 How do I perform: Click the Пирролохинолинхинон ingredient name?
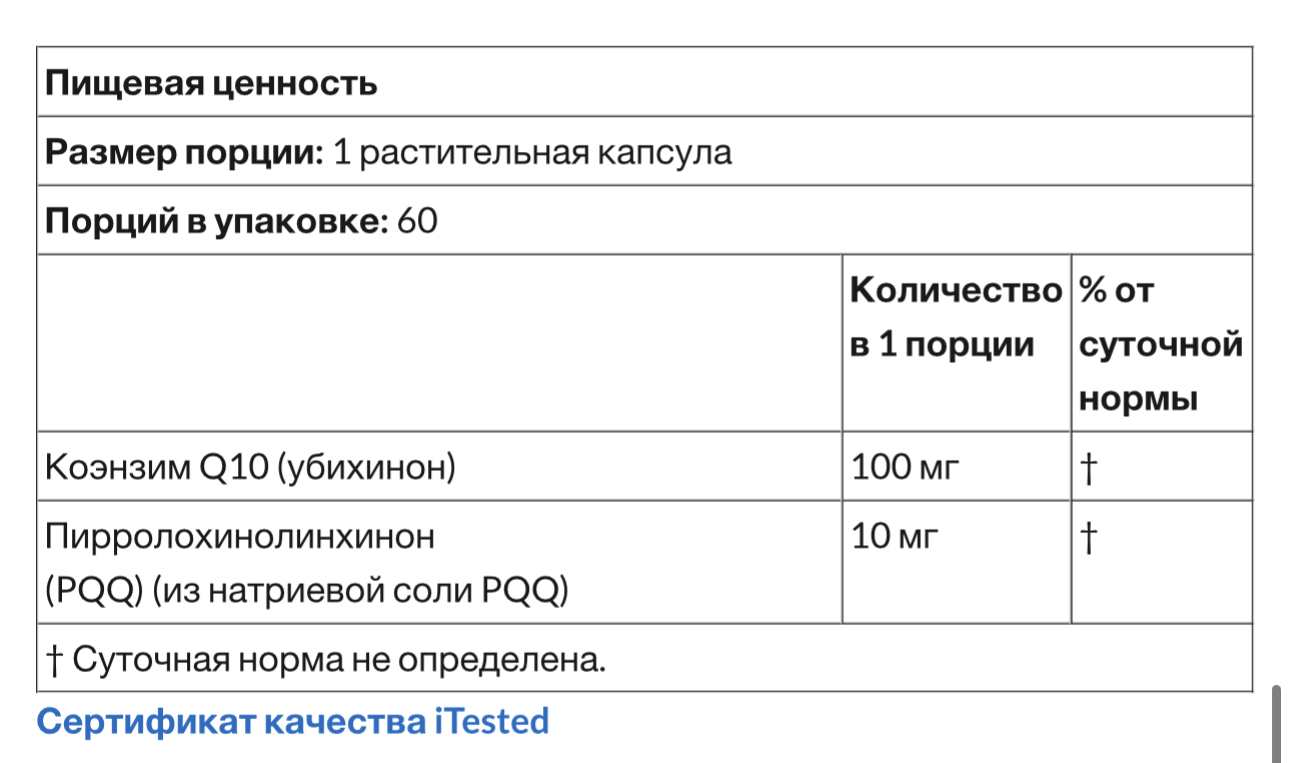240,537
